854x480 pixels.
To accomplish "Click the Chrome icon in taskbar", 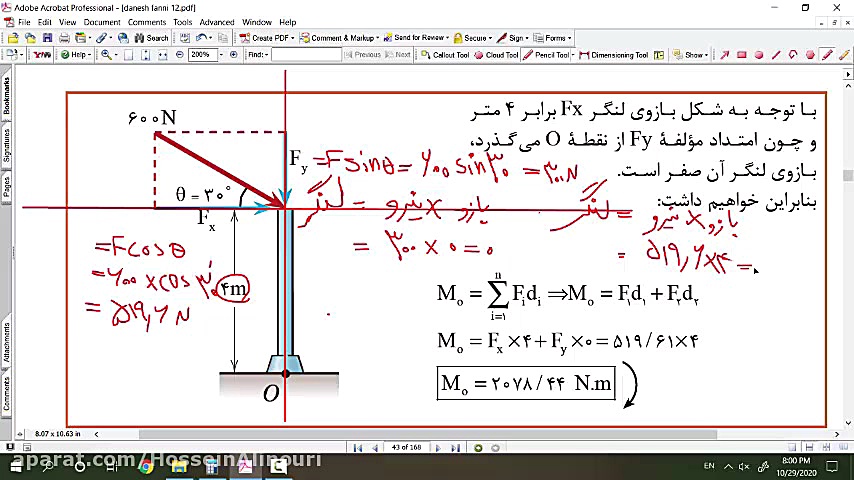I will coord(145,467).
